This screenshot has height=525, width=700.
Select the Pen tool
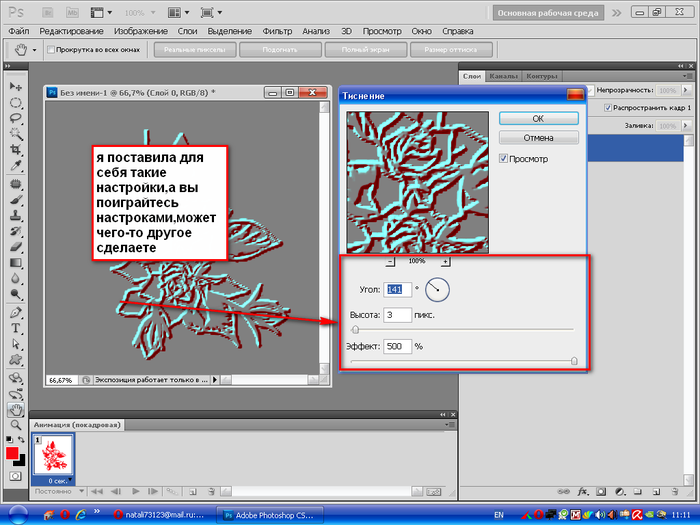click(16, 312)
